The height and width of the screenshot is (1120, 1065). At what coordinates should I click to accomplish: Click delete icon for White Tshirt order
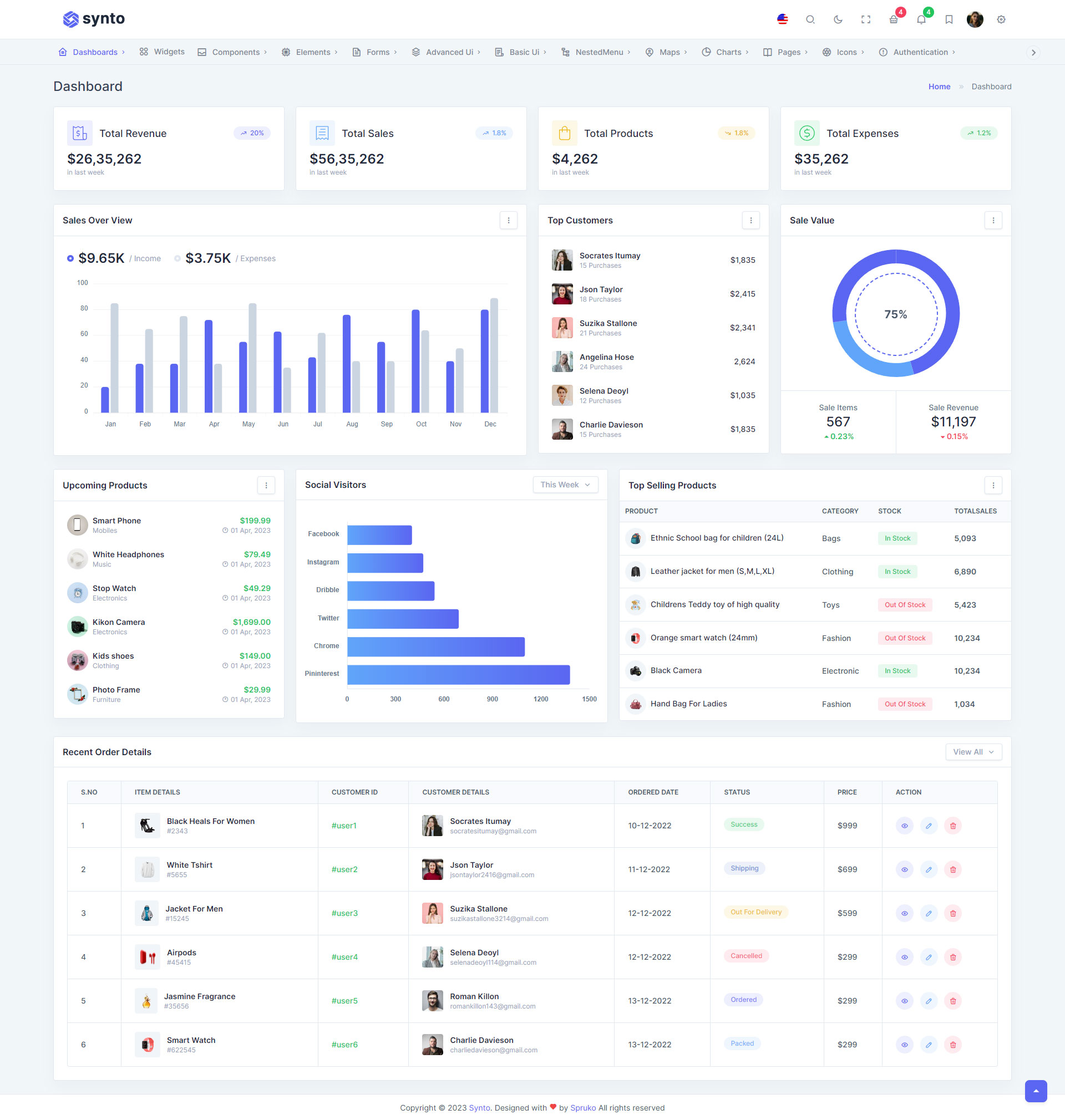[x=952, y=869]
